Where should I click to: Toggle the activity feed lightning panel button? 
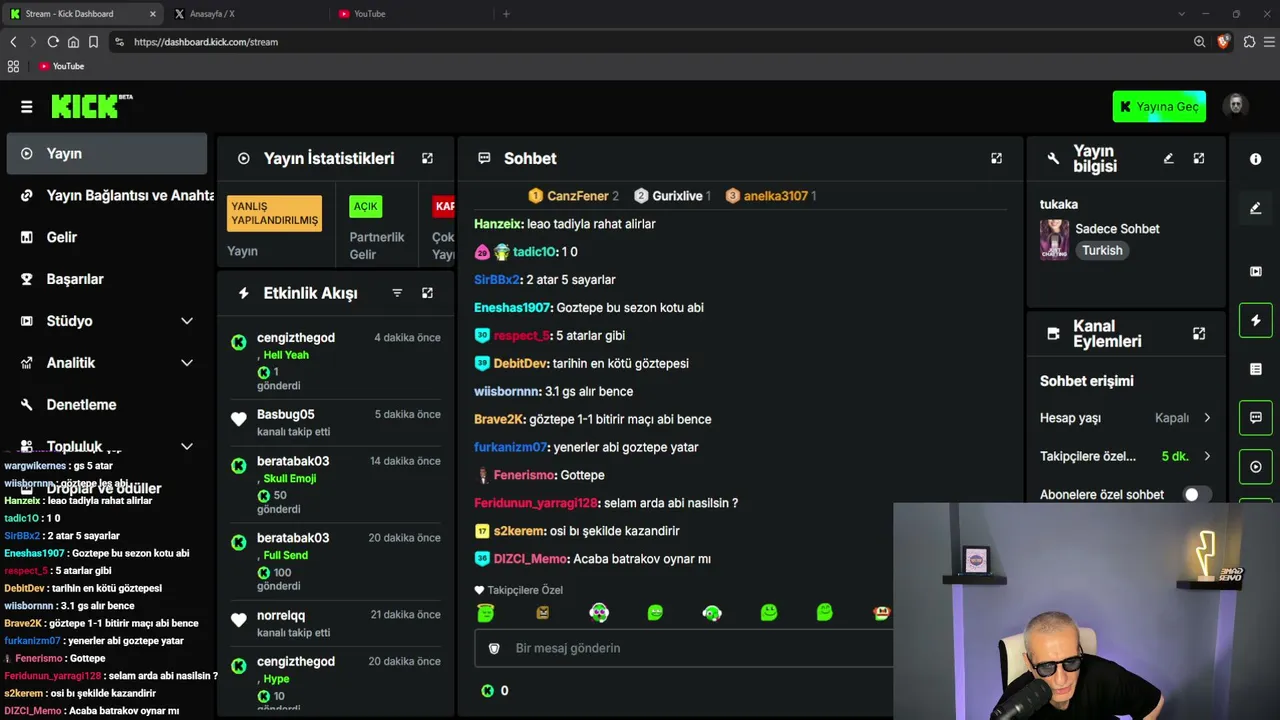(1256, 320)
